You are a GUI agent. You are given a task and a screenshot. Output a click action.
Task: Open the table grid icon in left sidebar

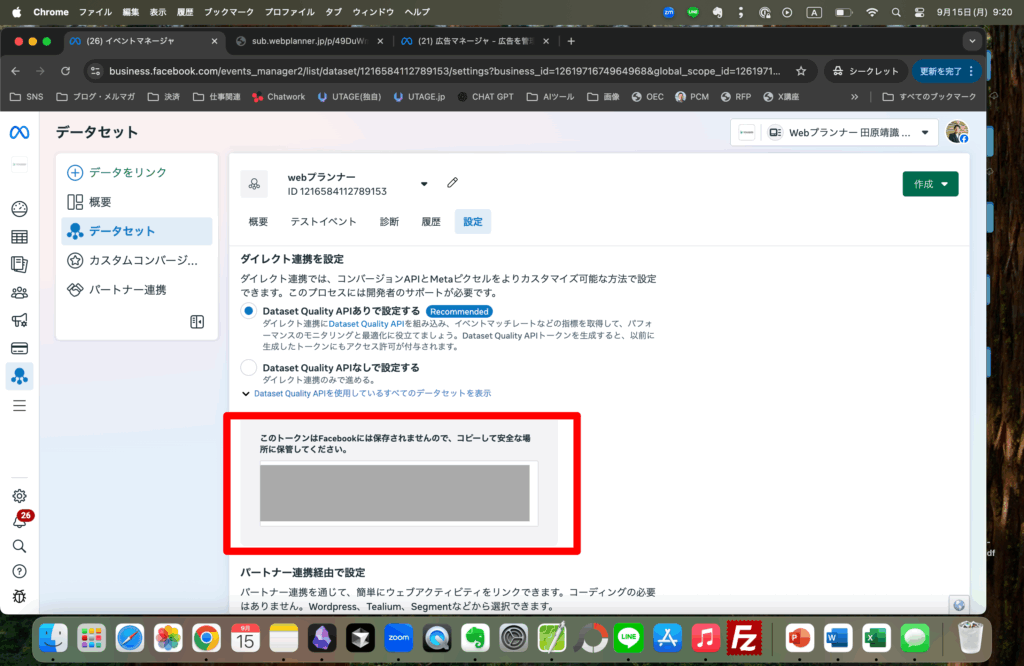(x=20, y=237)
